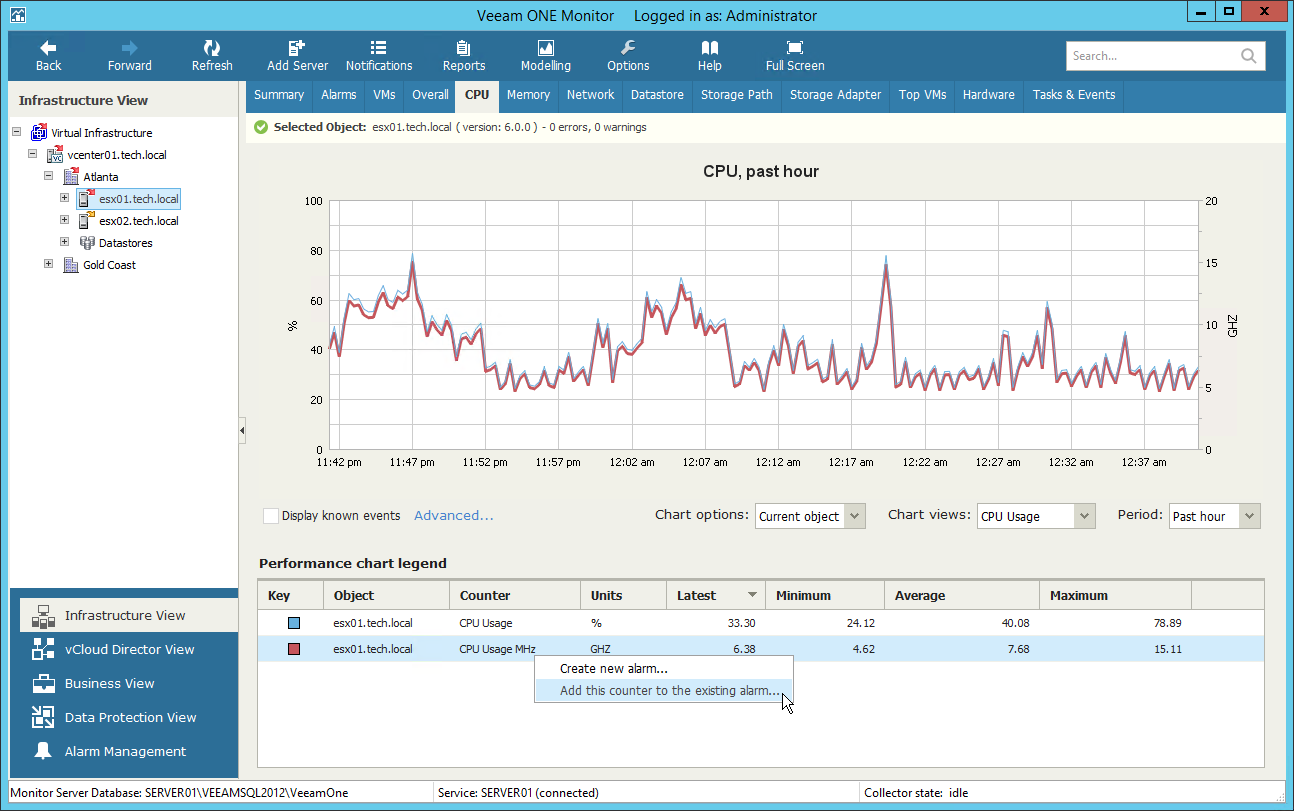Expand the Datastores node
The image size is (1294, 811).
(65, 242)
